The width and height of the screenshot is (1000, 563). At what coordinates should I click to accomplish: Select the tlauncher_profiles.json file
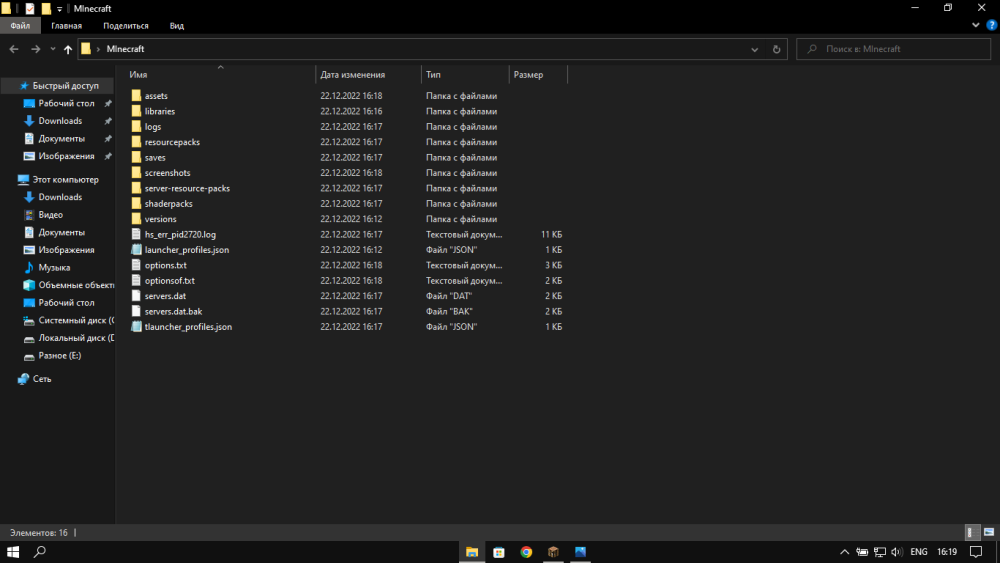[188, 326]
